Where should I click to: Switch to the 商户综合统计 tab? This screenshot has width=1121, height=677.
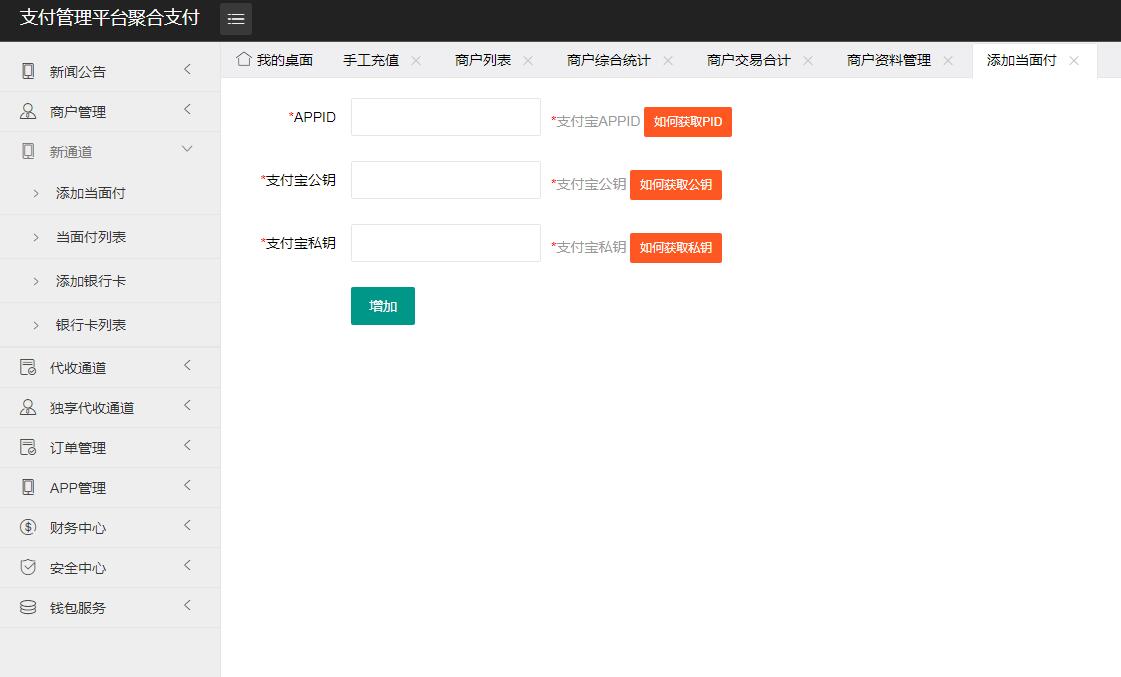click(608, 60)
